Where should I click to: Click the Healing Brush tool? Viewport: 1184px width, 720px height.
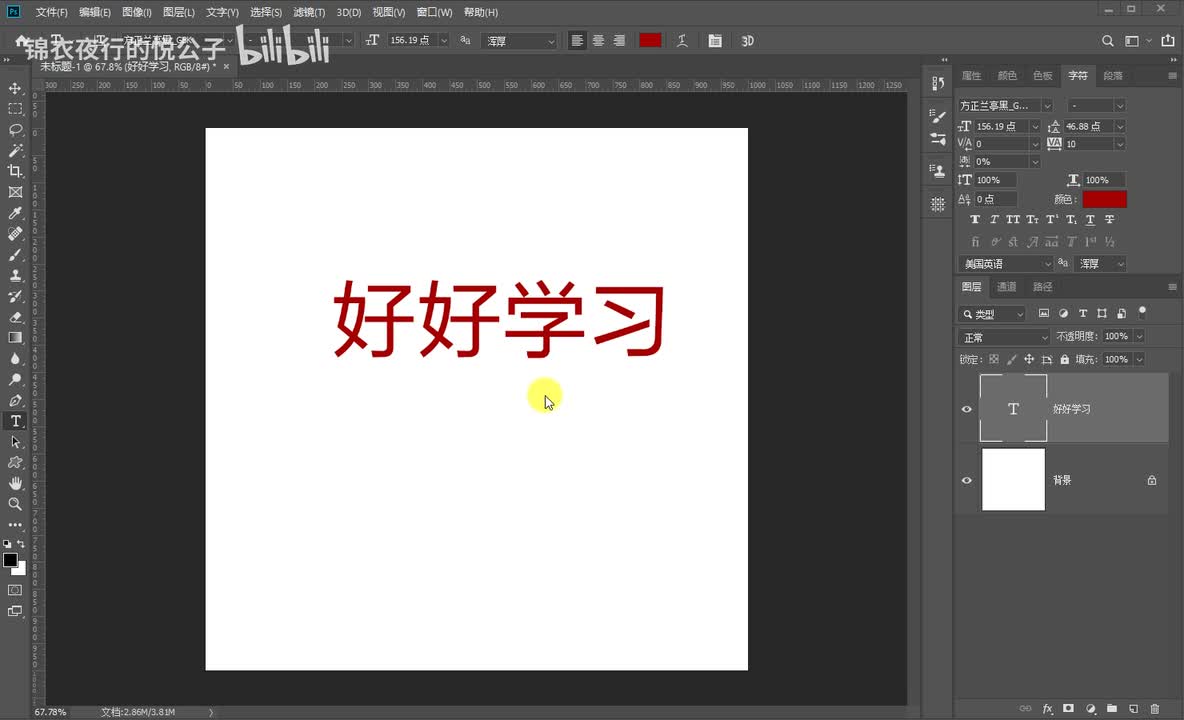click(x=15, y=234)
